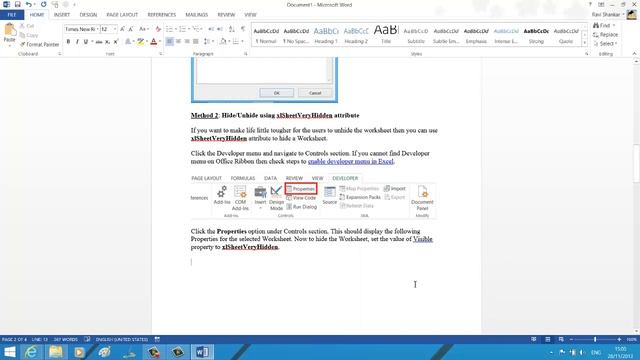Grow the font size

click(122, 29)
